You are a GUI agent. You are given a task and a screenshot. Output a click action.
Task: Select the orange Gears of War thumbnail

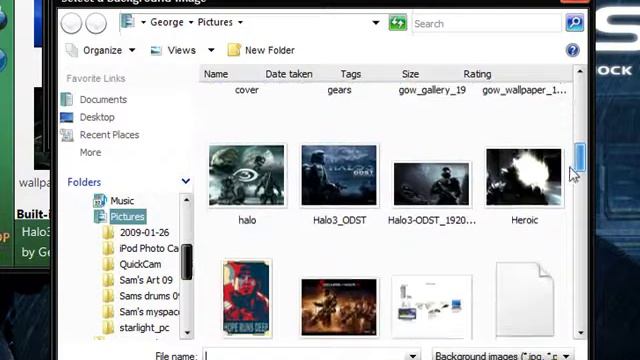[x=339, y=307]
